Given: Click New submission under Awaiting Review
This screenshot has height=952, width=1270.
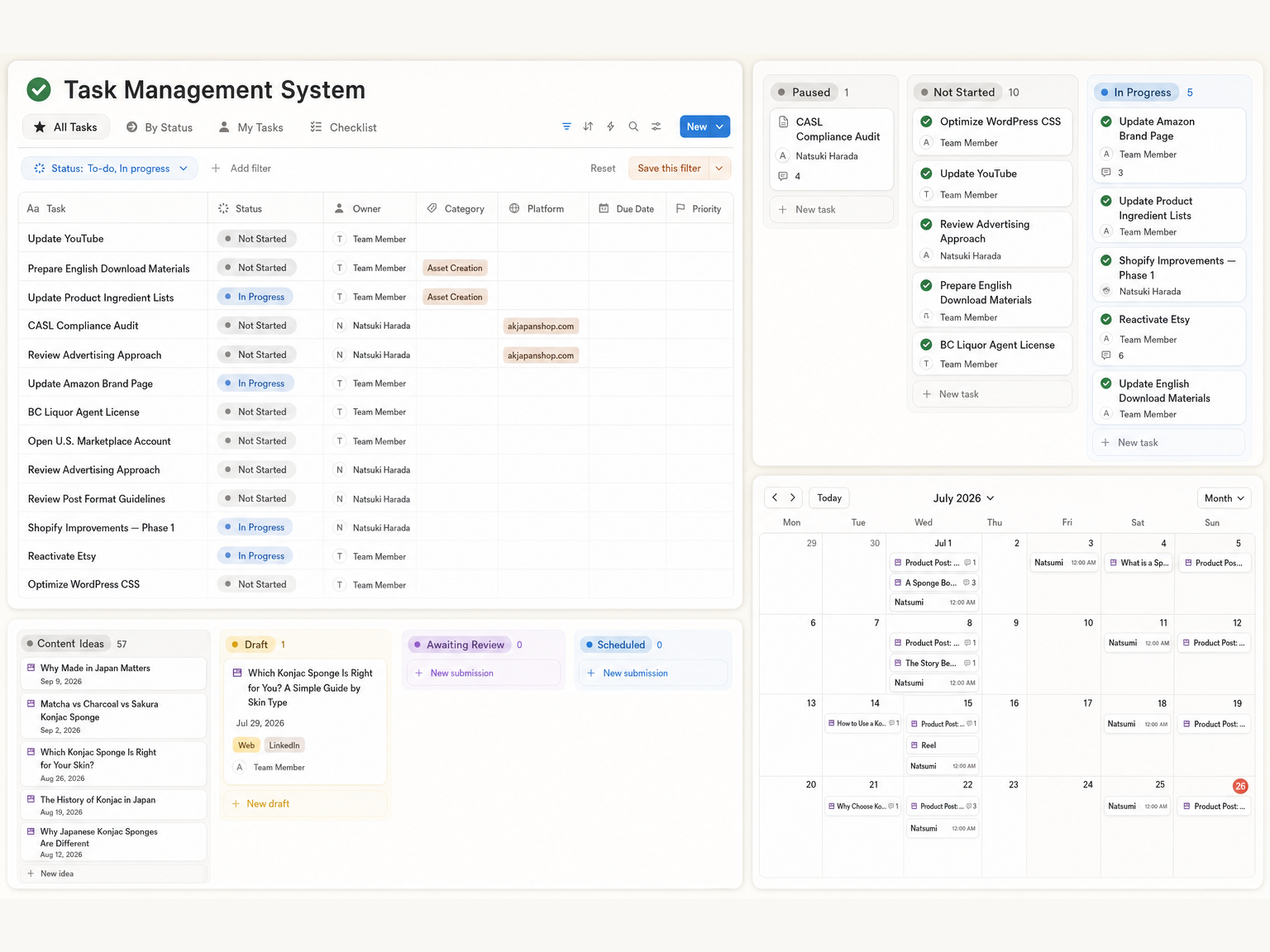Looking at the screenshot, I should click(483, 673).
